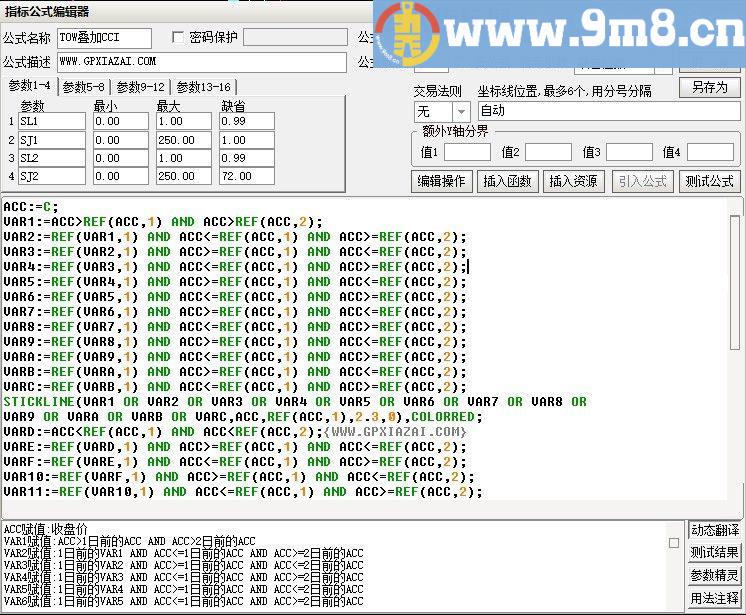
Task: Click the SL2 default value 0.99
Action: 247,158
